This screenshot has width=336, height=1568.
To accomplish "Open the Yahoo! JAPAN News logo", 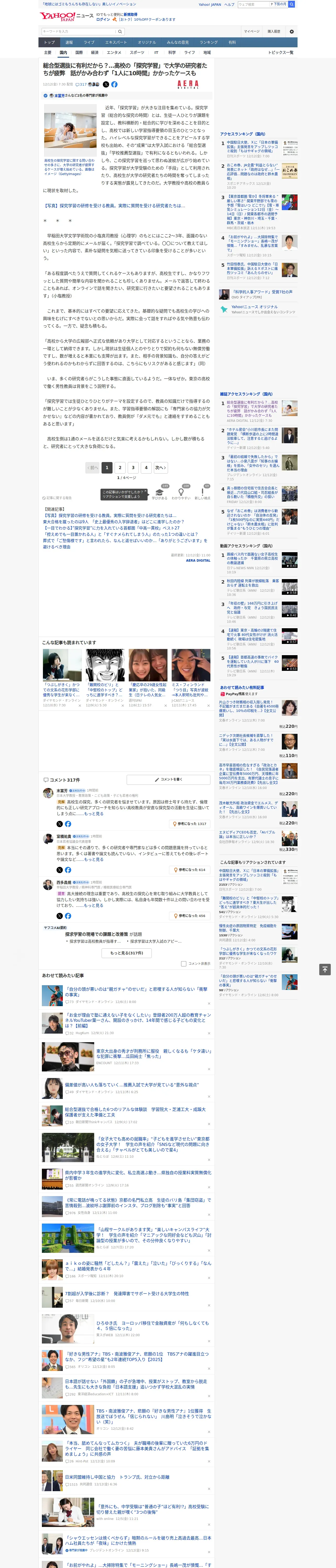I will coord(67,16).
